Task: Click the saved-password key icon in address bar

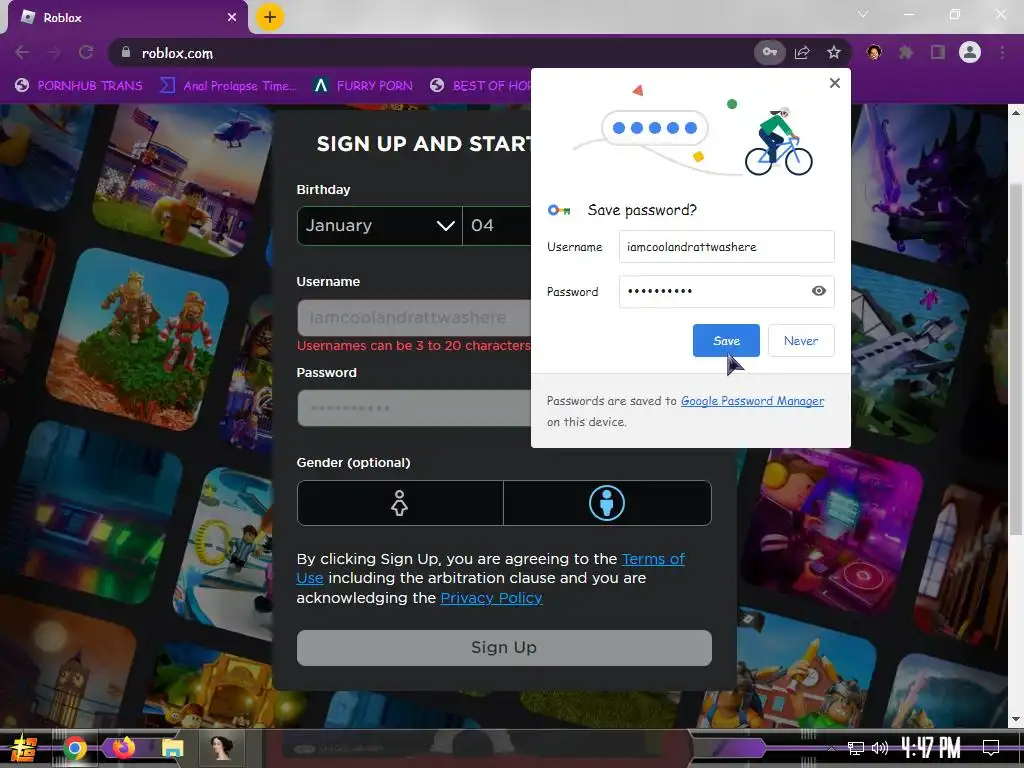Action: pos(770,52)
